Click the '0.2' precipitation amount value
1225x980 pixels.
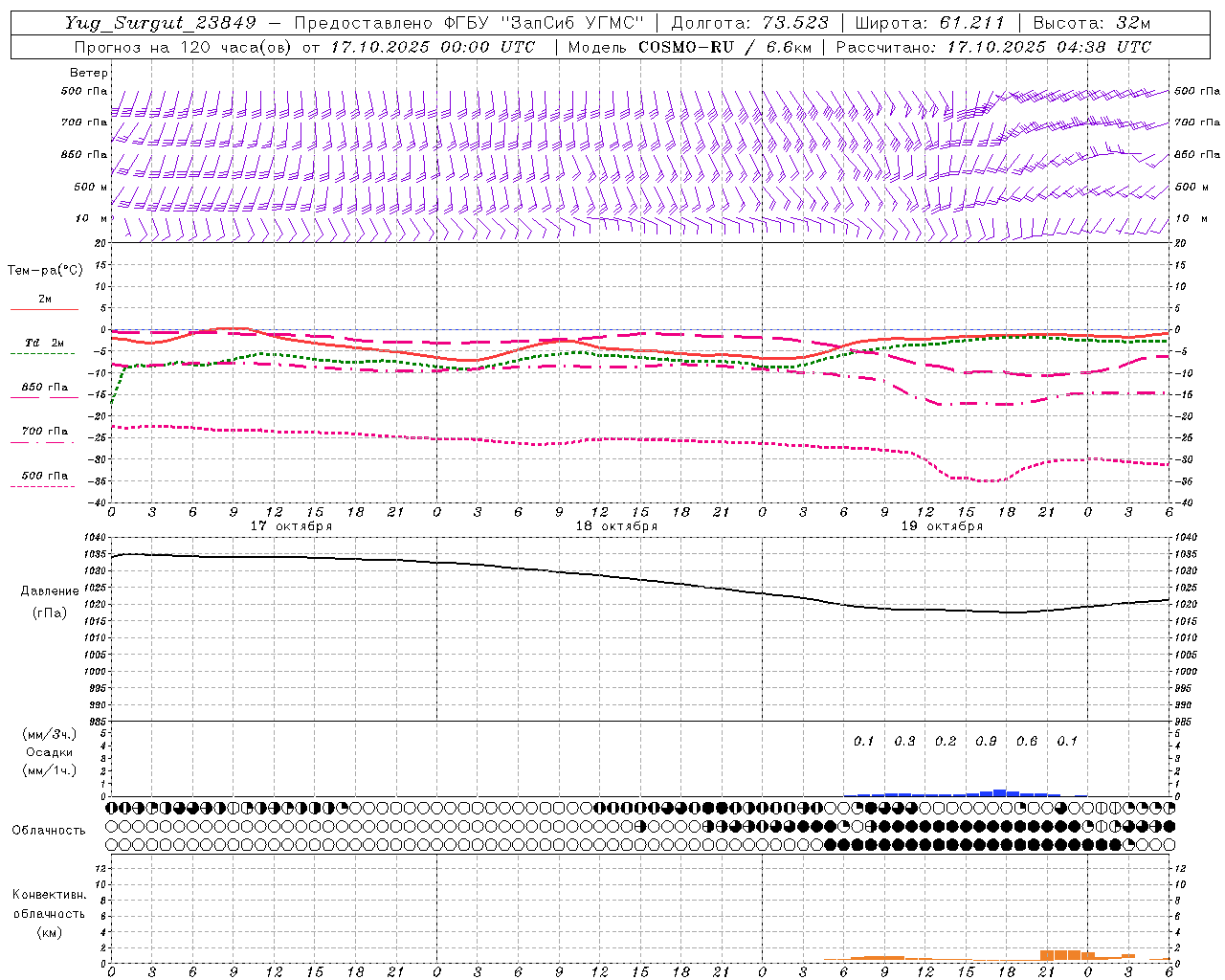[946, 742]
